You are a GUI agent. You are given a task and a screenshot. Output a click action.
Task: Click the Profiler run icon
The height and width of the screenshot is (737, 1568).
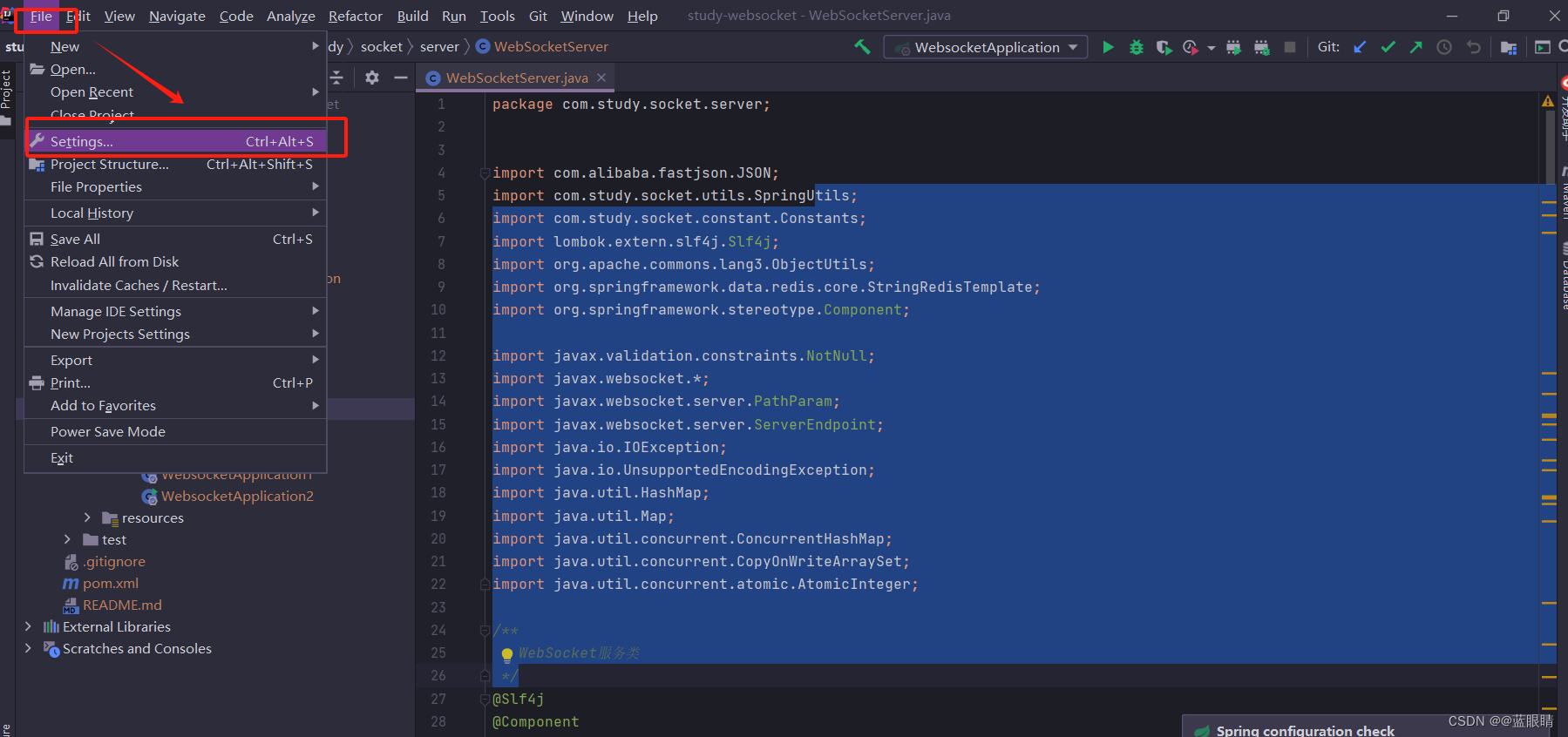pos(1191,47)
